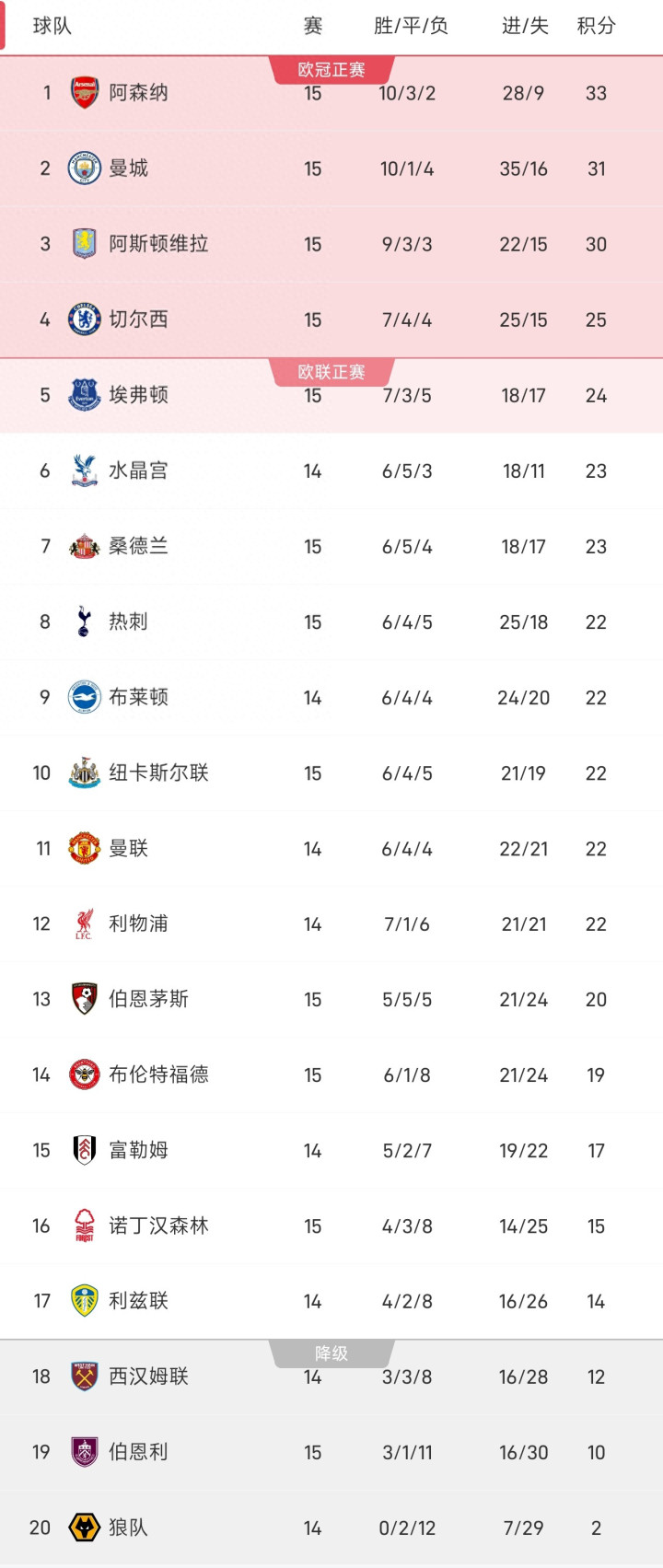Open the 水晶宫 team name link
The width and height of the screenshot is (663, 1568).
[x=138, y=470]
